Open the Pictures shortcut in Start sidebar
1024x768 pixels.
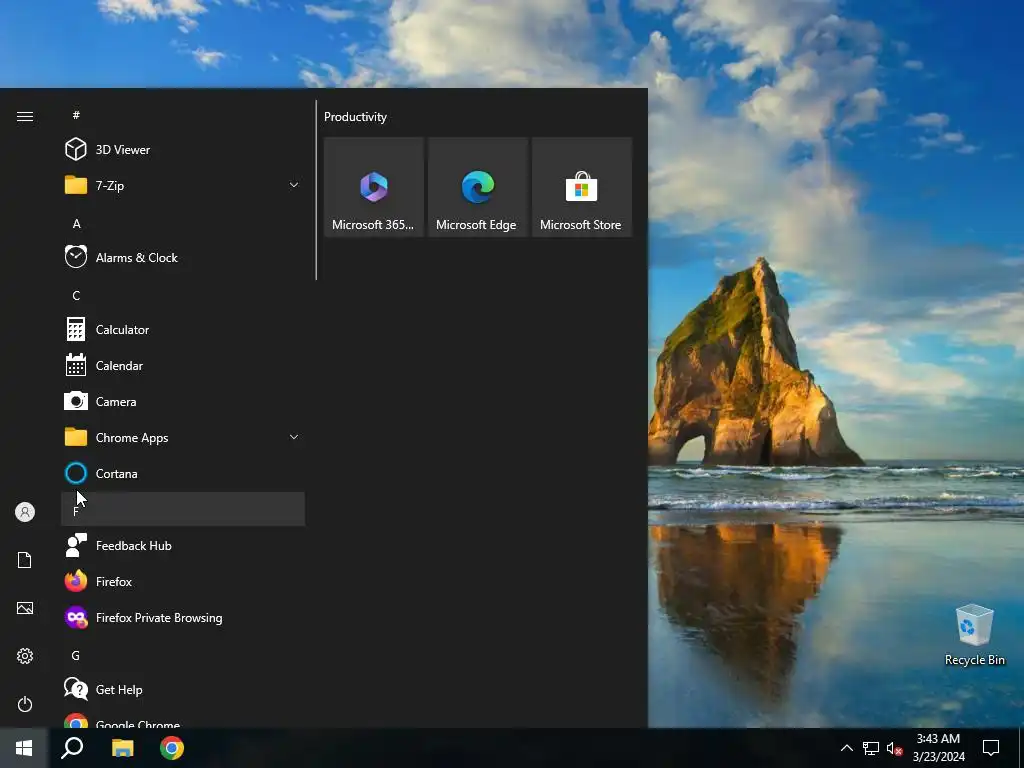[25, 608]
